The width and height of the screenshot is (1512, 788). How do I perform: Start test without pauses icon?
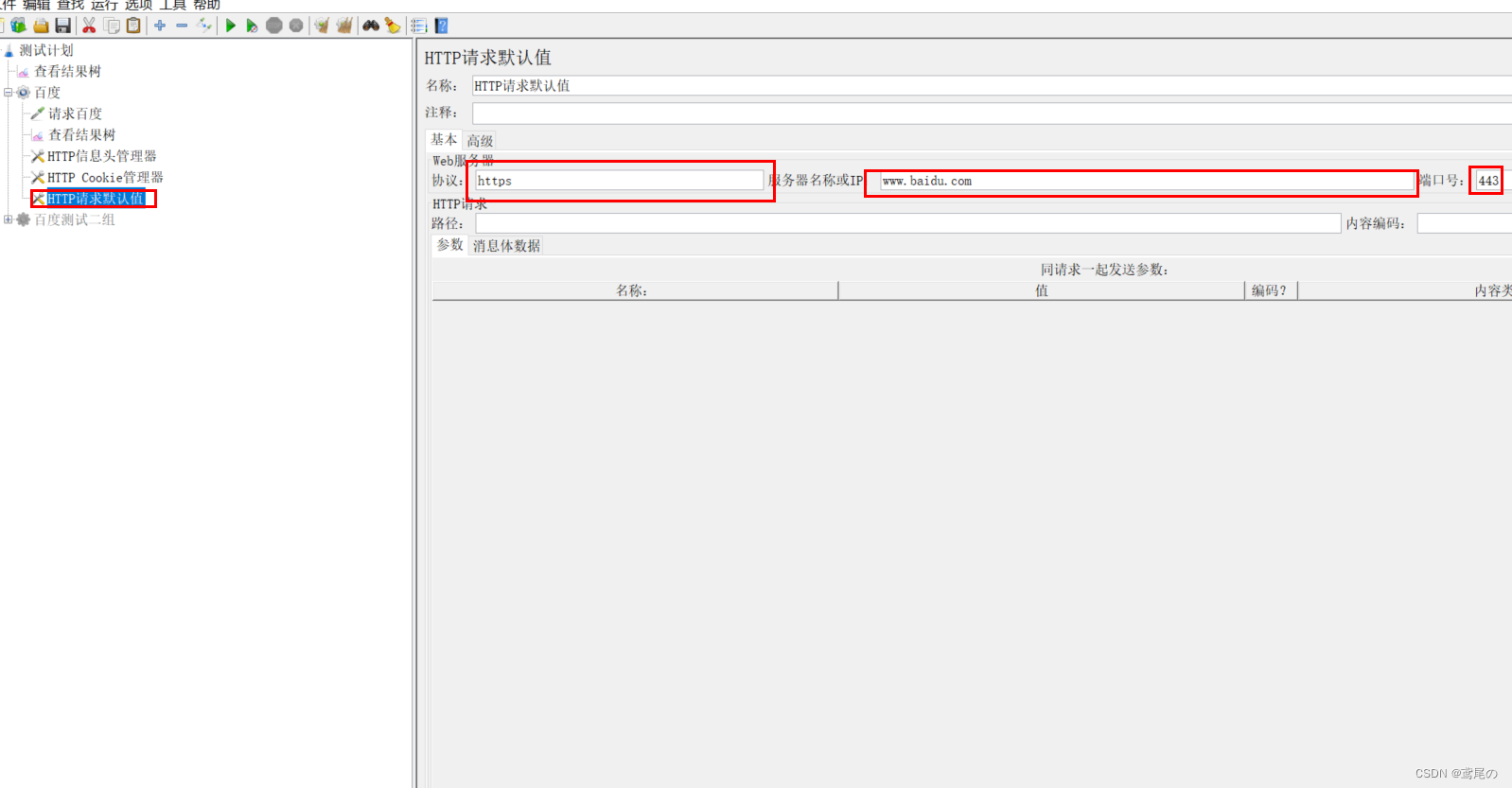click(x=252, y=26)
